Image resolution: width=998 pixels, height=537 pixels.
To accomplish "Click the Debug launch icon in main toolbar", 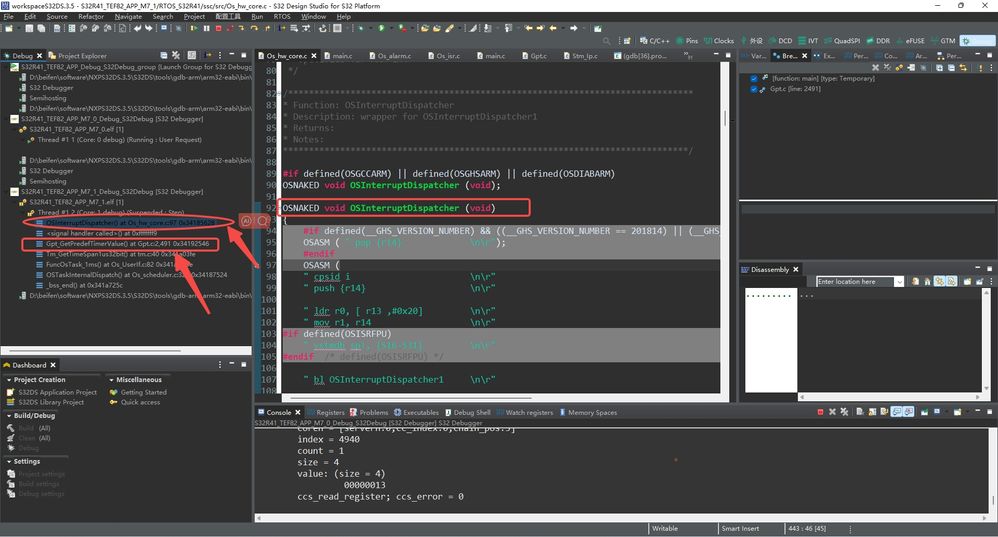I will coord(360,28).
